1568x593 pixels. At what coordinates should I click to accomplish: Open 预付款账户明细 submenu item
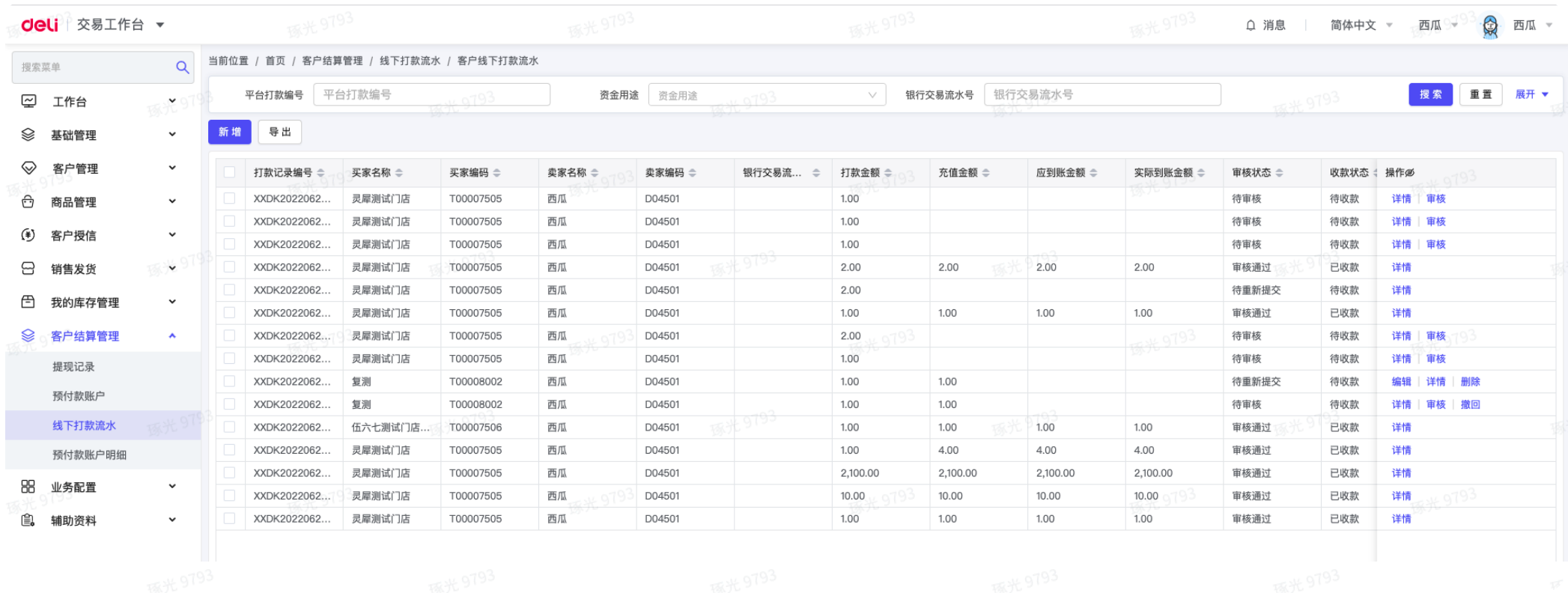click(x=89, y=454)
